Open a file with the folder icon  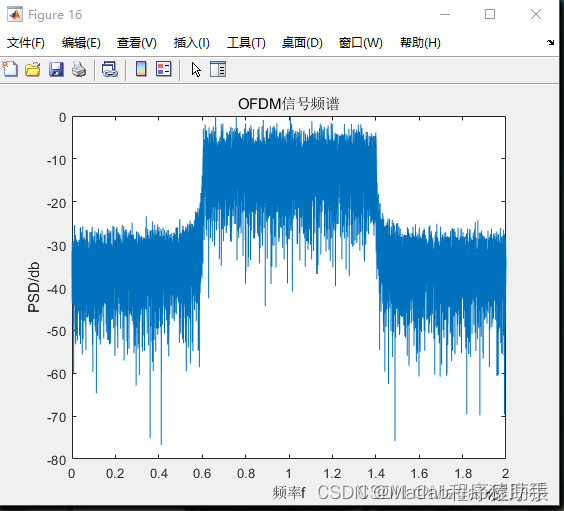tap(33, 69)
